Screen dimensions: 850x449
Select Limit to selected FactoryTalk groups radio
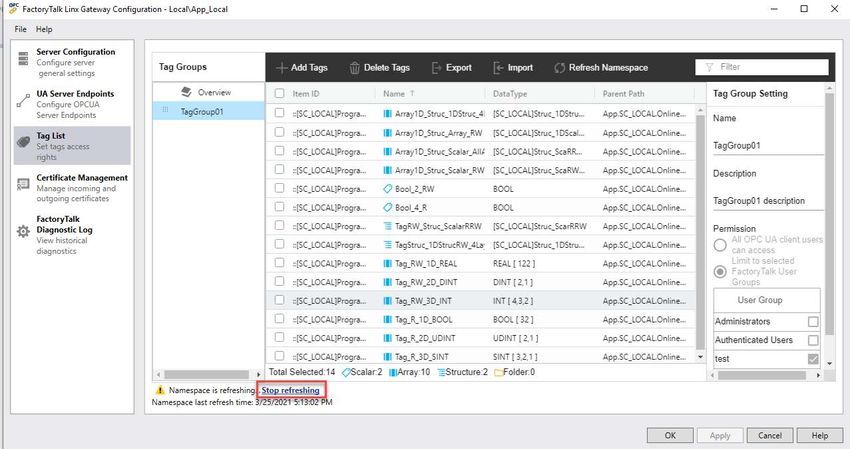[720, 272]
